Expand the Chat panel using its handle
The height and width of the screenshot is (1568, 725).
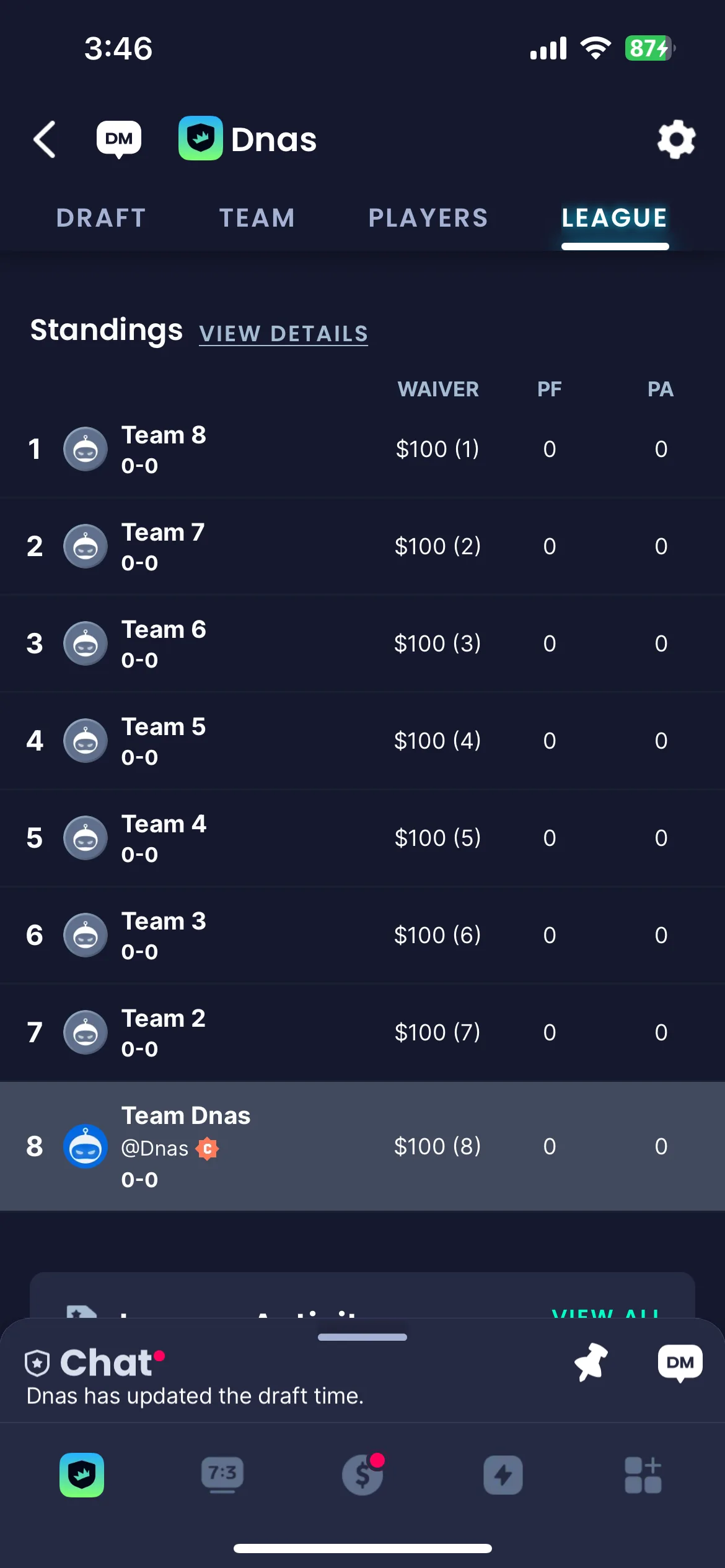(362, 1336)
